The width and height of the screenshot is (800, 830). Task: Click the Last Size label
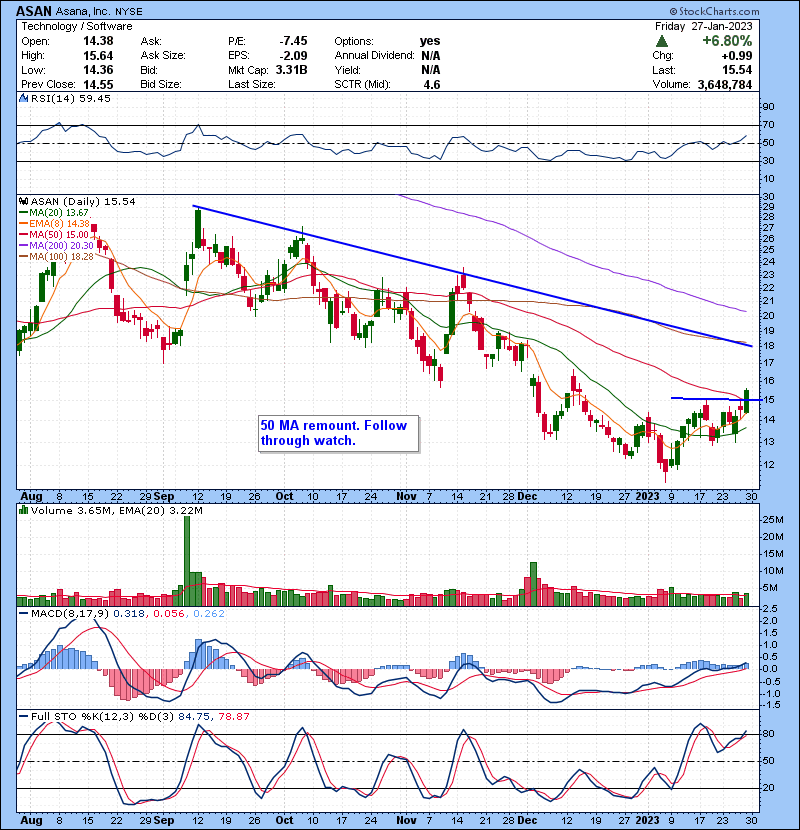point(252,84)
